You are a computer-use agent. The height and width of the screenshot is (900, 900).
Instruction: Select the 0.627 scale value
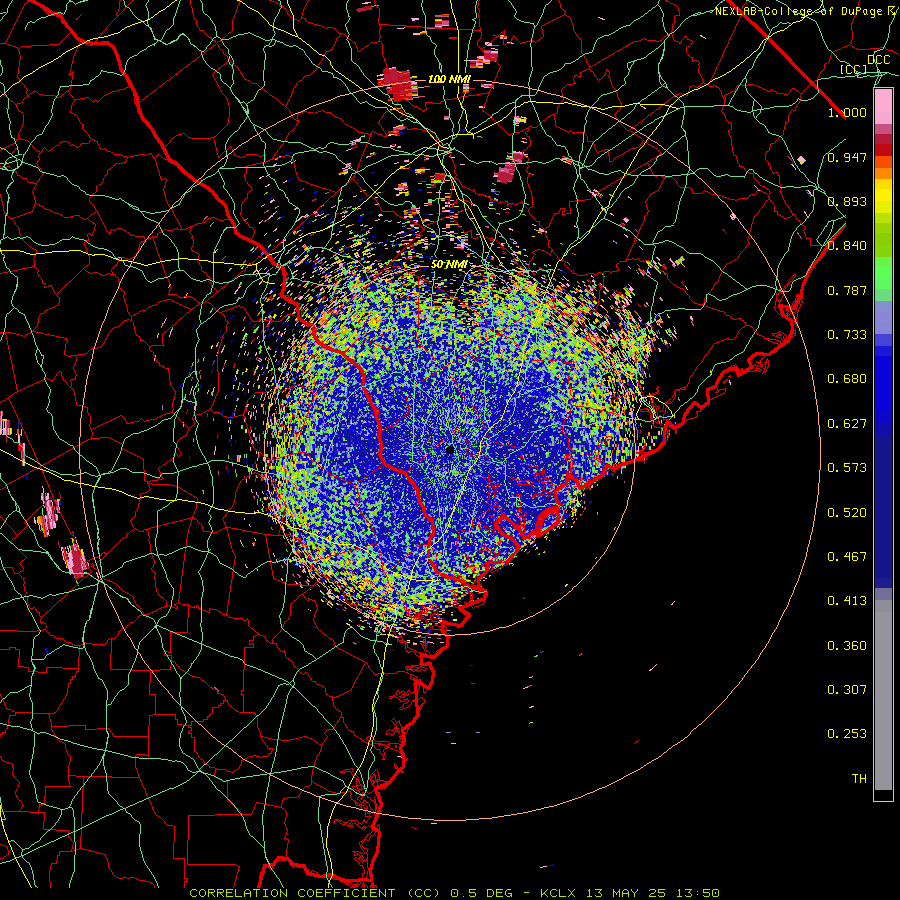pos(847,424)
